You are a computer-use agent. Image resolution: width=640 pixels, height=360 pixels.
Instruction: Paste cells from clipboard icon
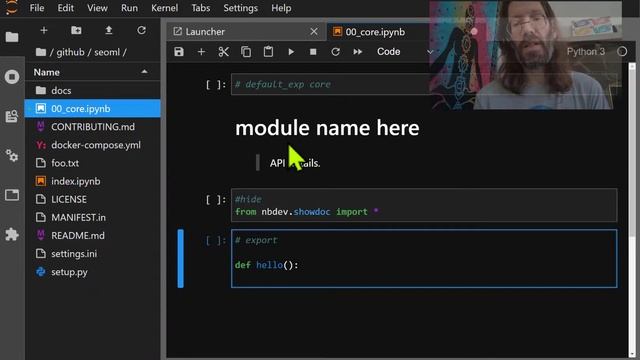pos(268,52)
